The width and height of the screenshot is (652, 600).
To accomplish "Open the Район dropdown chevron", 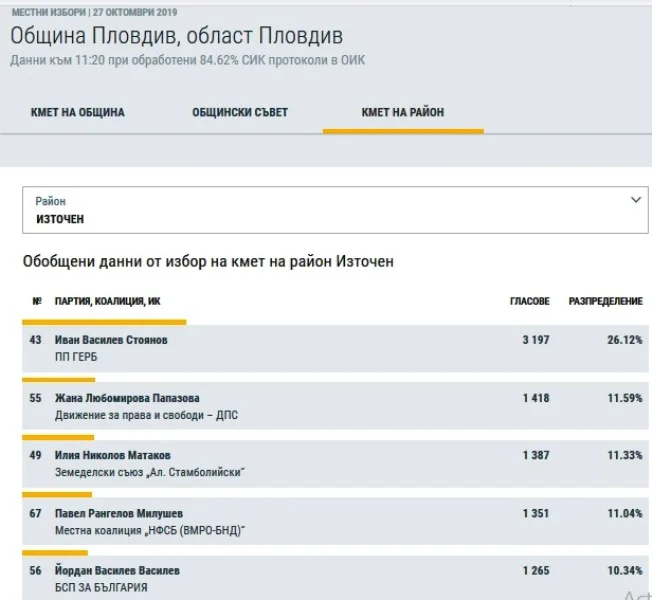I will point(635,200).
